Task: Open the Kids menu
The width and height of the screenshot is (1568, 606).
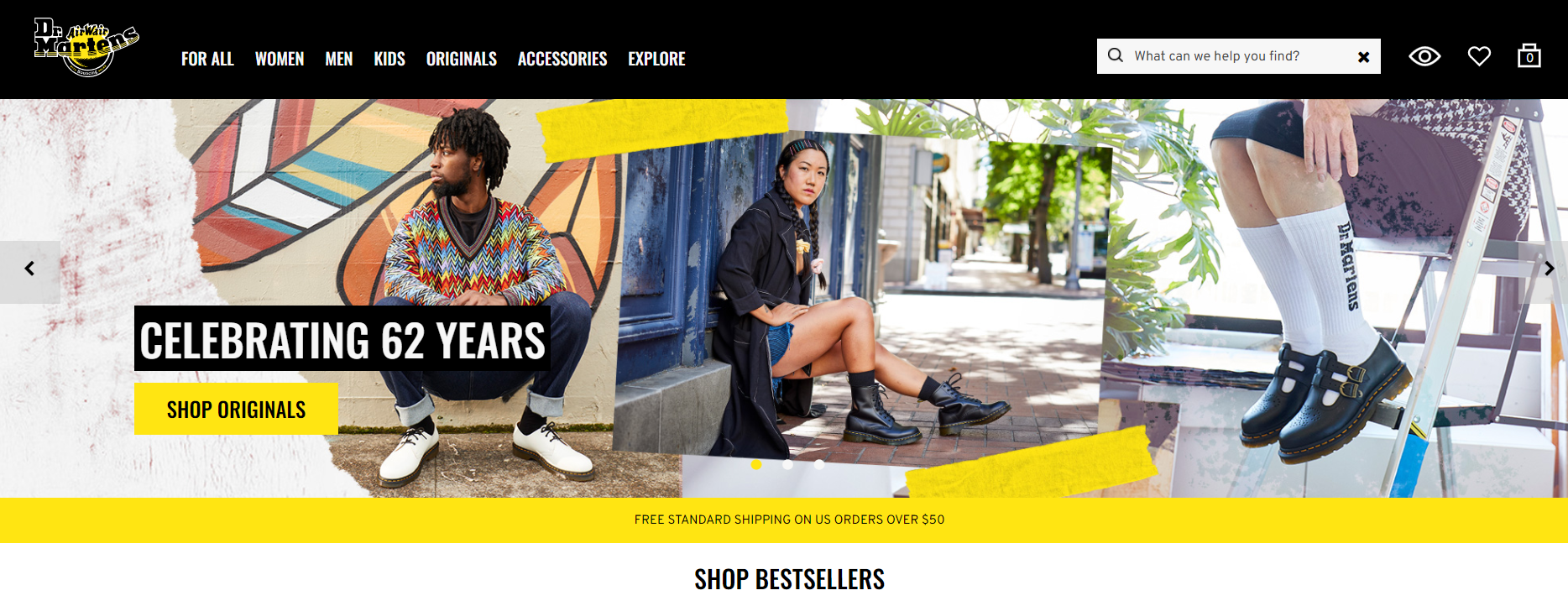Action: 389,59
